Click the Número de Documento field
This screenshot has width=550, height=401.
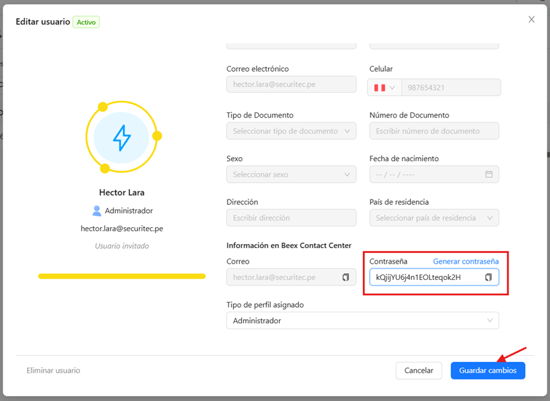(x=434, y=131)
